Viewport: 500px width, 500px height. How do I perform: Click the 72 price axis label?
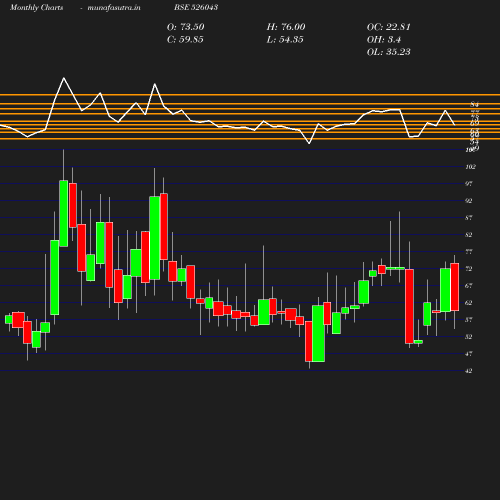pyautogui.click(x=469, y=269)
